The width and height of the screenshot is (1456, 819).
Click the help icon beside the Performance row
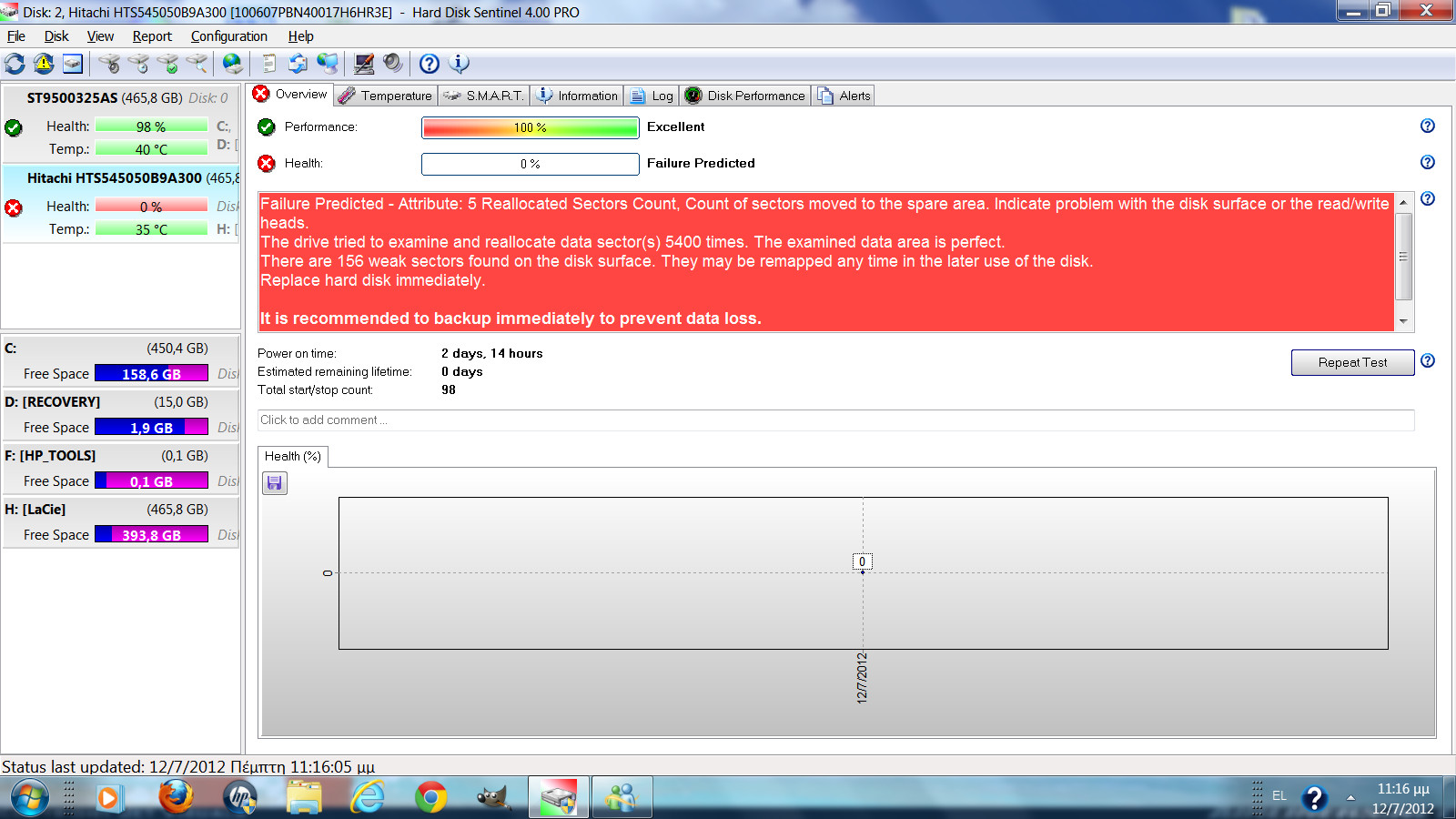[1428, 126]
